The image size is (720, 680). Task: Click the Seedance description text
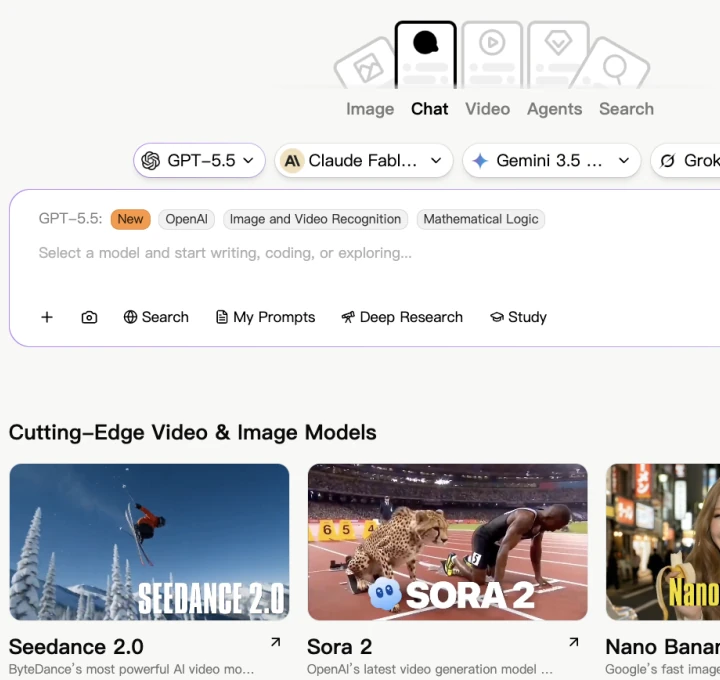[131, 669]
